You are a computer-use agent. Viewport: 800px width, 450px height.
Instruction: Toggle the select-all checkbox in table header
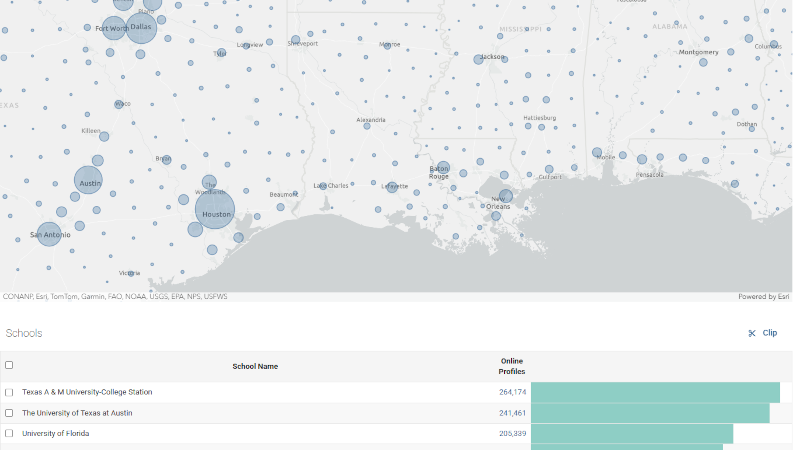(9, 365)
